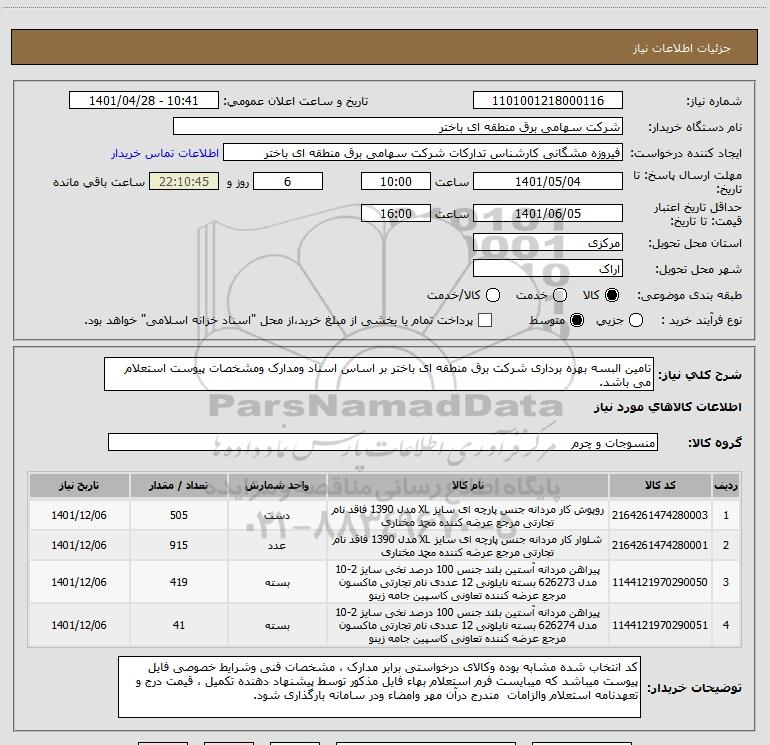Click product code 2164261474280003
770x745 pixels.
(660, 515)
